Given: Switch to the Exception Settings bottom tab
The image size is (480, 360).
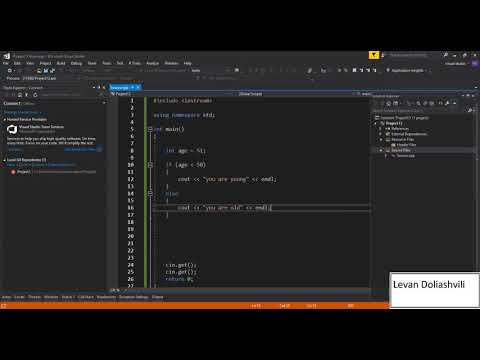Looking at the screenshot, I should (134, 297).
